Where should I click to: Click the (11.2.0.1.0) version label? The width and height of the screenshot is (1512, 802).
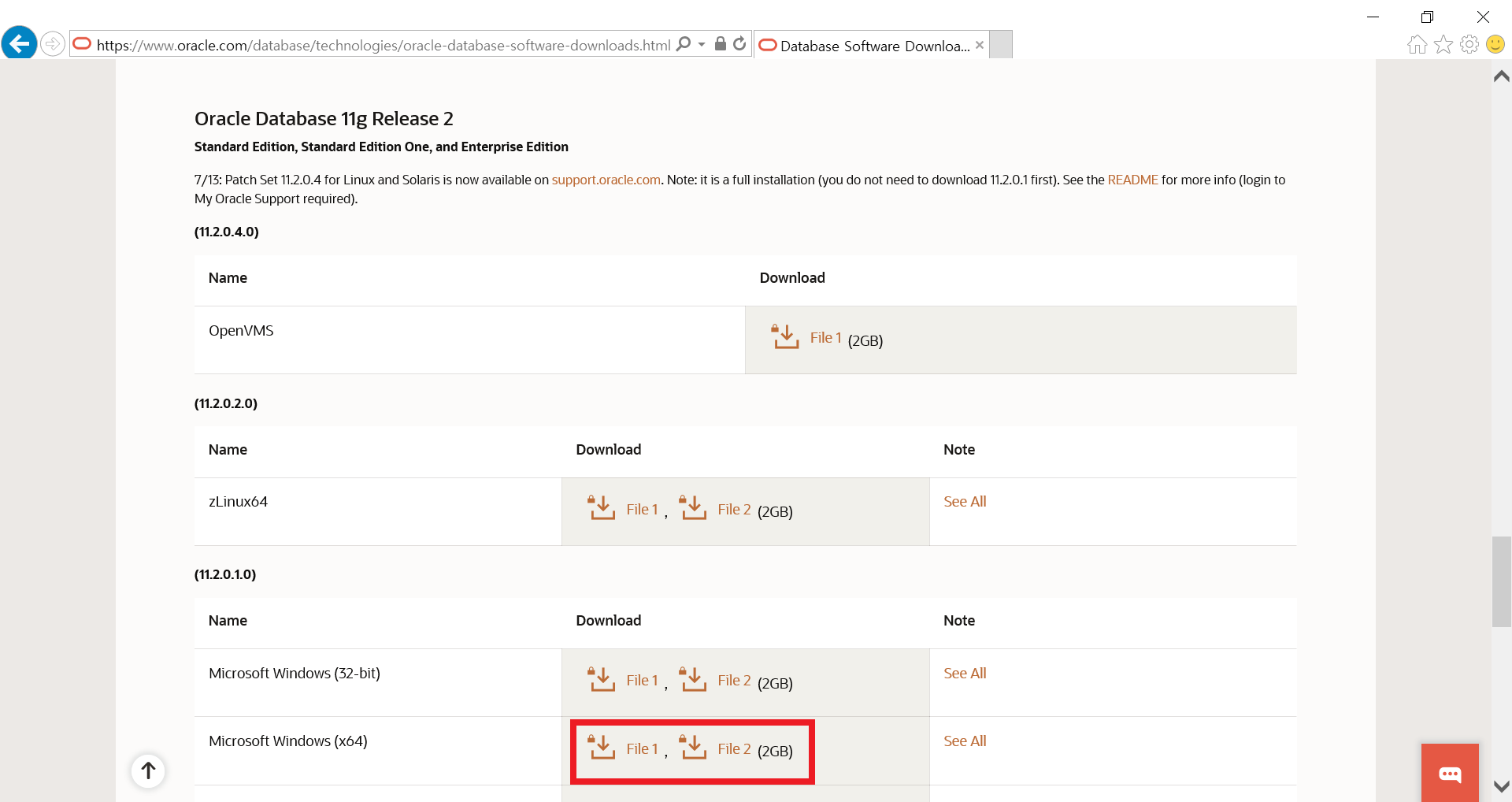225,574
